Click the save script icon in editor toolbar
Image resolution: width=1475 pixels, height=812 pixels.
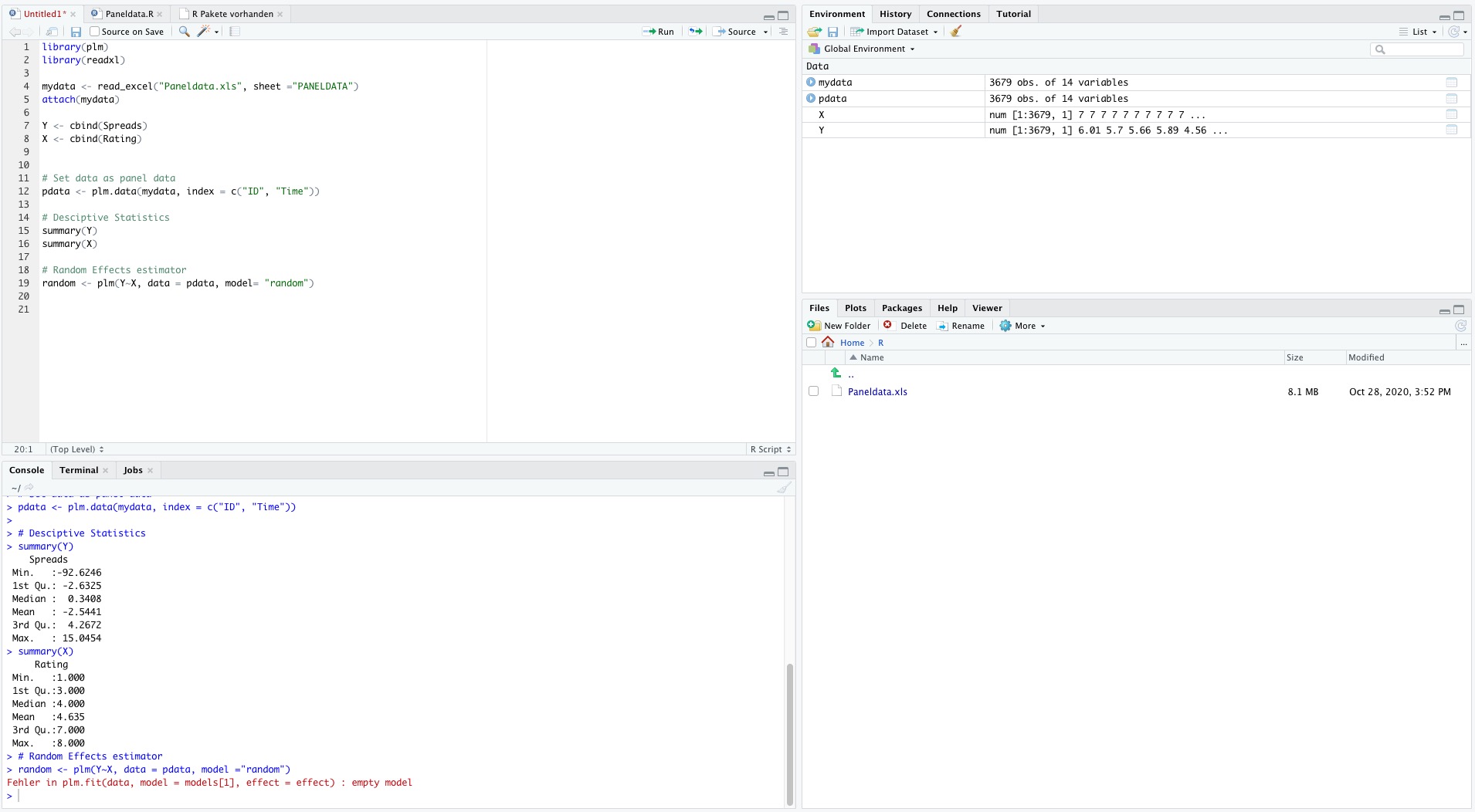(x=76, y=32)
